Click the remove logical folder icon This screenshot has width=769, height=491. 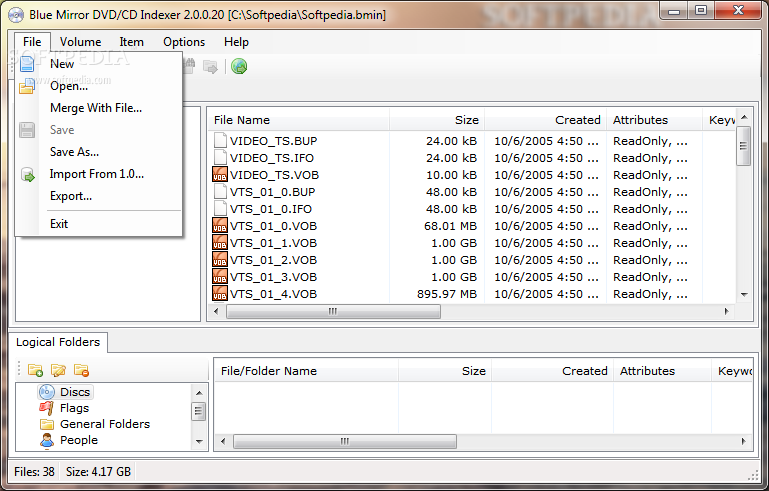click(x=81, y=370)
